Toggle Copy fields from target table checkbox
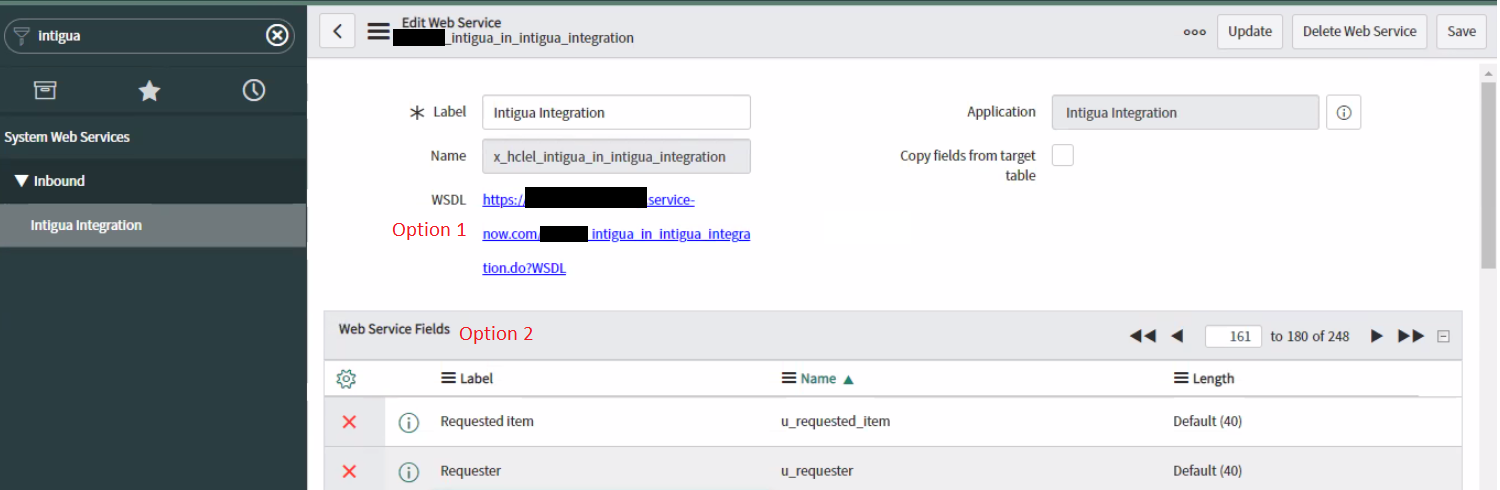1500x490 pixels. point(1062,156)
